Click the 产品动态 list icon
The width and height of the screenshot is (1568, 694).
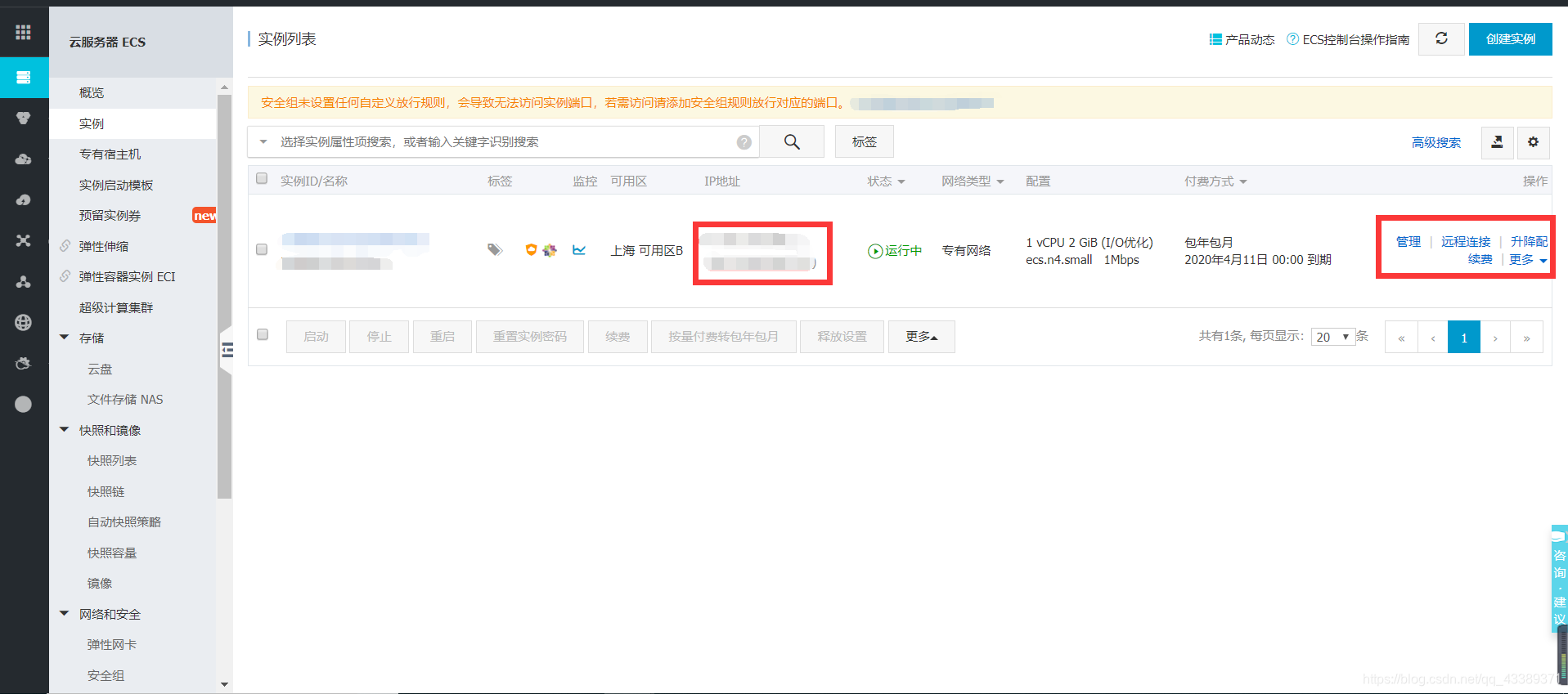coord(1215,39)
